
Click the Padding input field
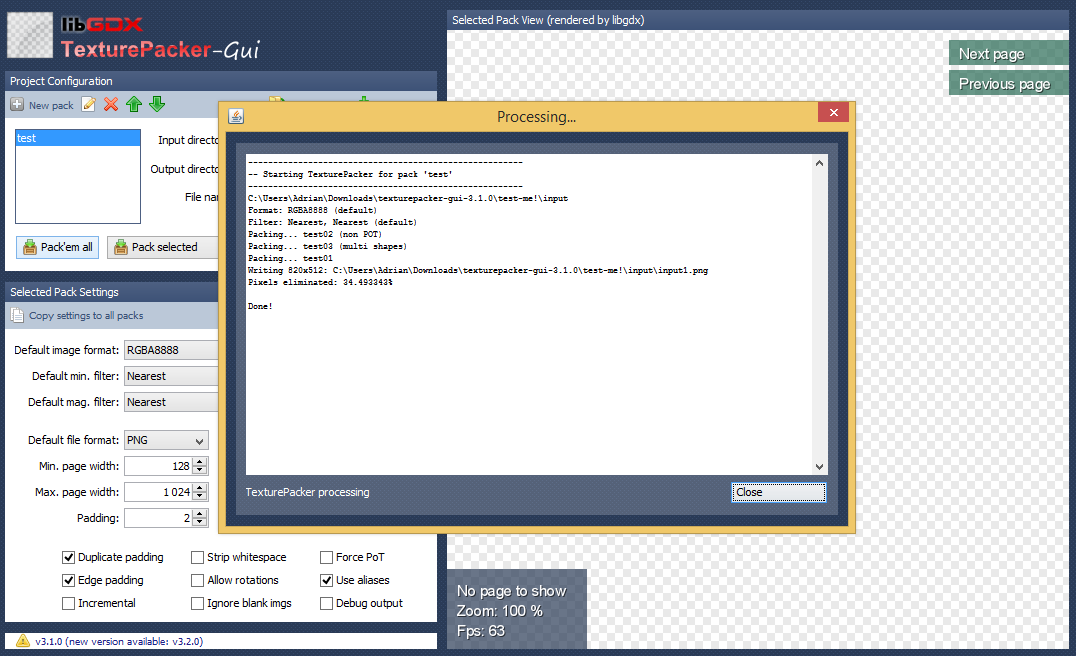pyautogui.click(x=159, y=518)
